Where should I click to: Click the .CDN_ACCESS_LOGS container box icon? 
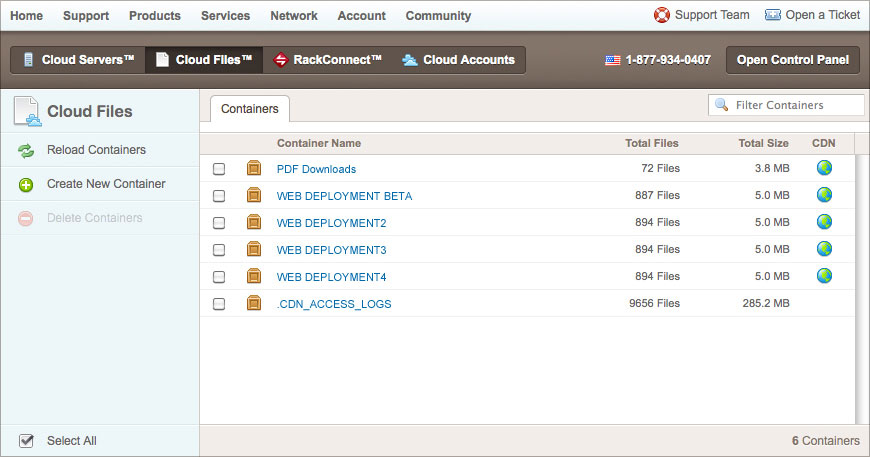click(x=254, y=303)
